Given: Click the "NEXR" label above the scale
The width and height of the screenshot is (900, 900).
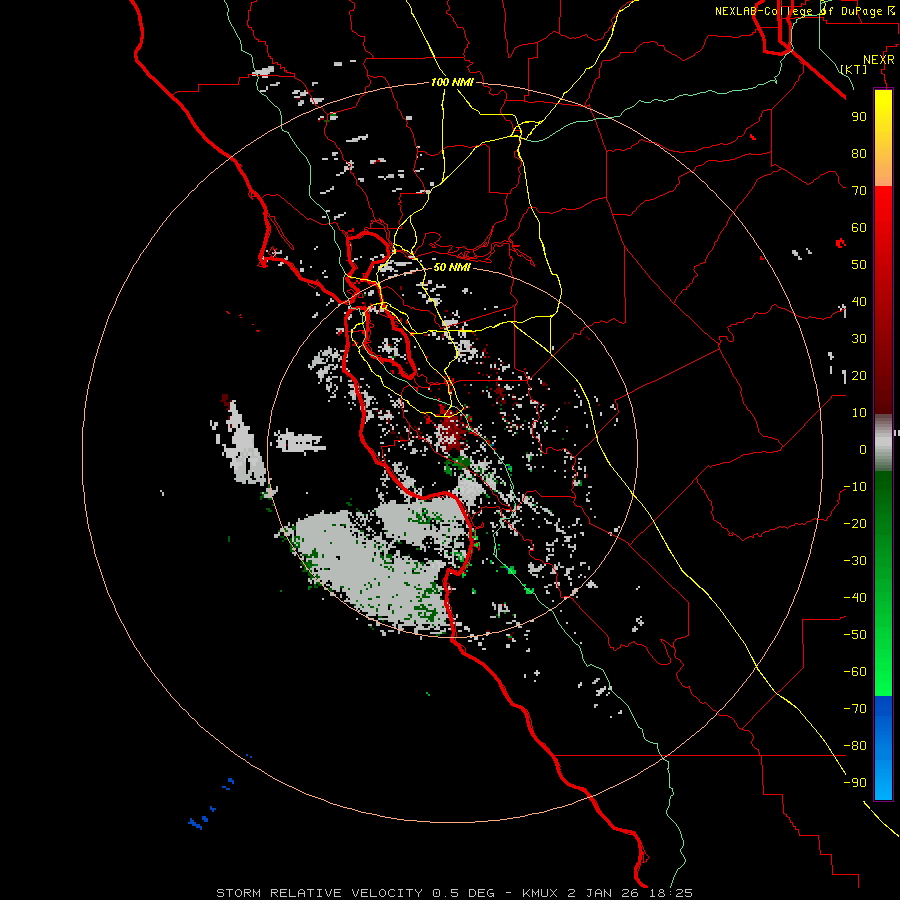Looking at the screenshot, I should coord(879,60).
